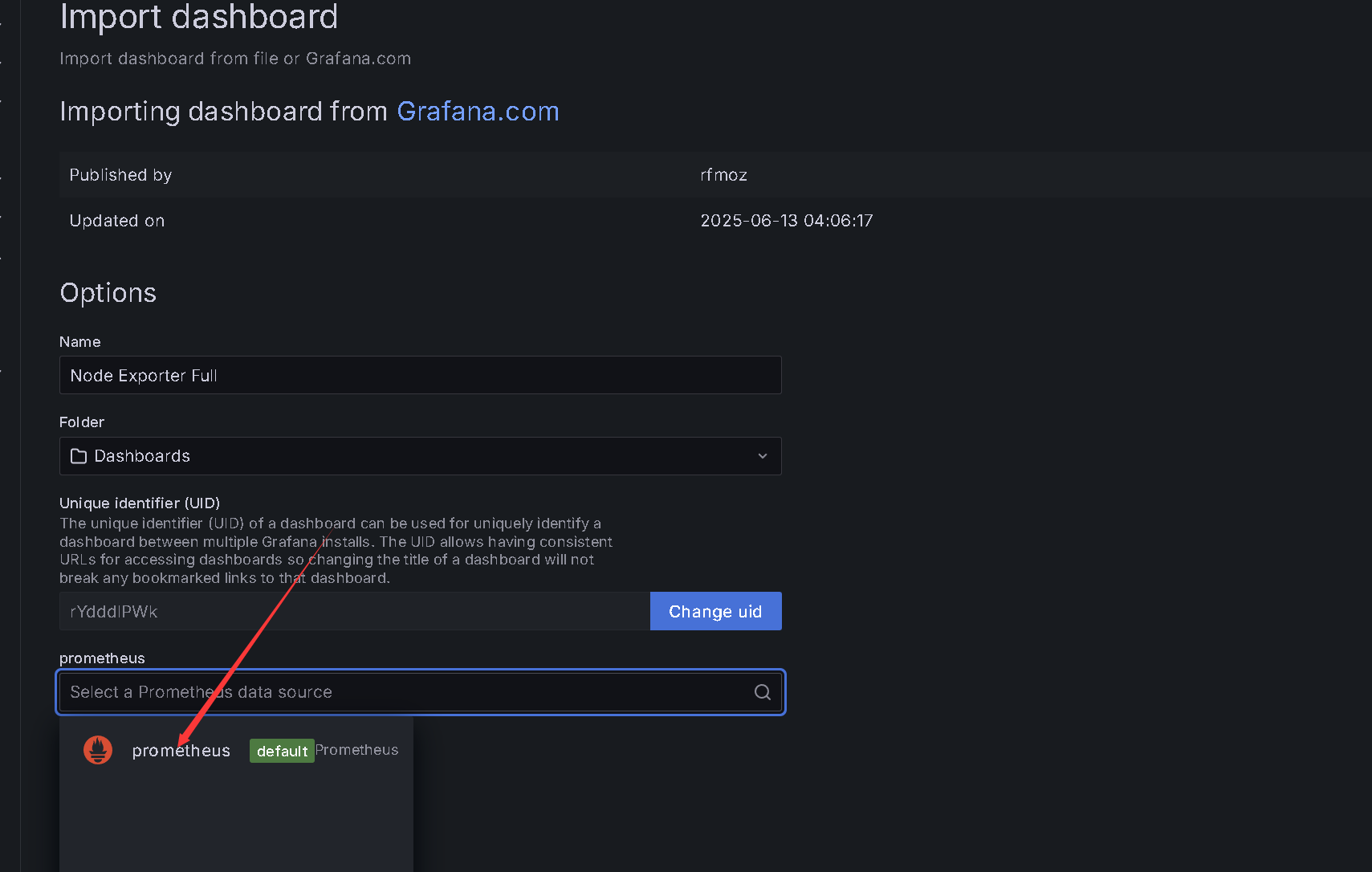Click the Unique identifier (UID) label
The width and height of the screenshot is (1372, 872).
click(x=140, y=503)
